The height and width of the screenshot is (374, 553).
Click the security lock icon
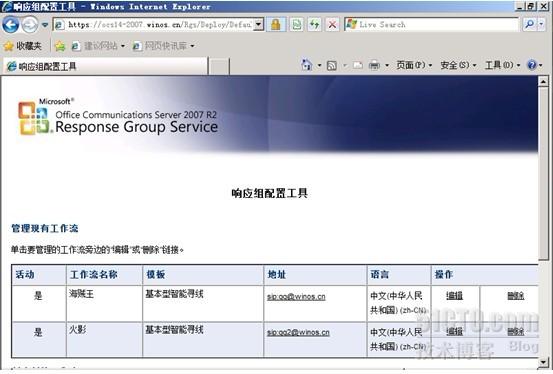276,25
